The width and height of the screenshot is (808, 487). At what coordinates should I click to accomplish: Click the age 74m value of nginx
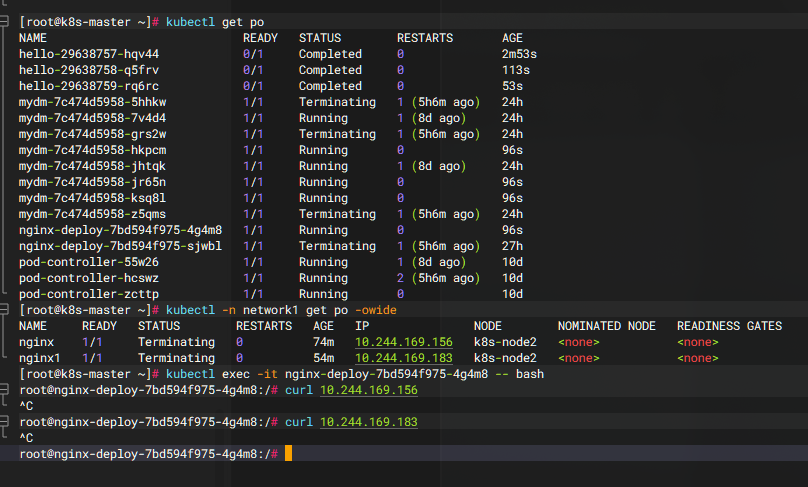pos(323,342)
